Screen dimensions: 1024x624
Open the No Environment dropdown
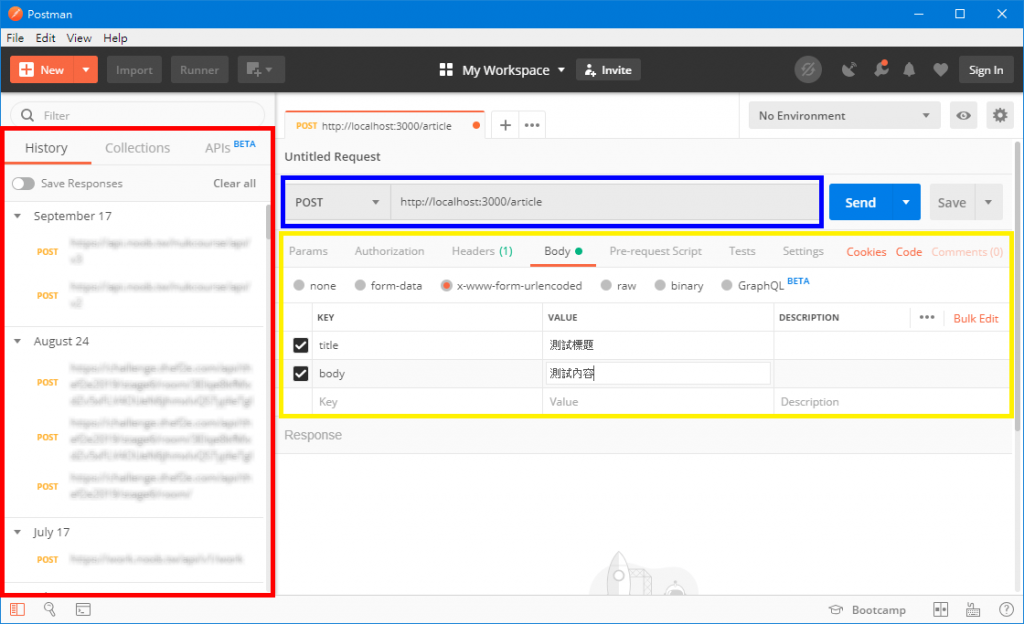click(844, 116)
